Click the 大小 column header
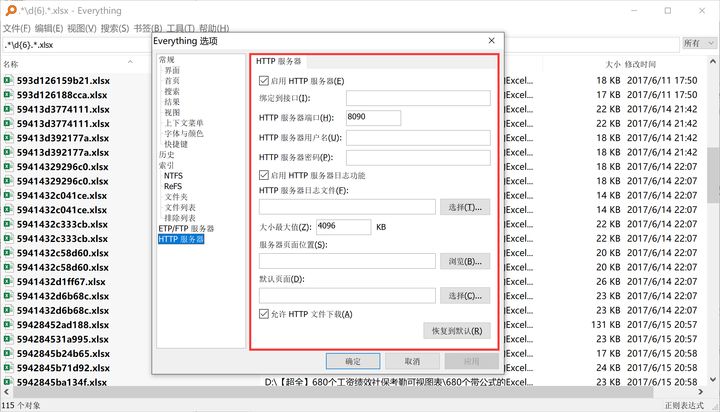The image size is (720, 412). tap(613, 64)
